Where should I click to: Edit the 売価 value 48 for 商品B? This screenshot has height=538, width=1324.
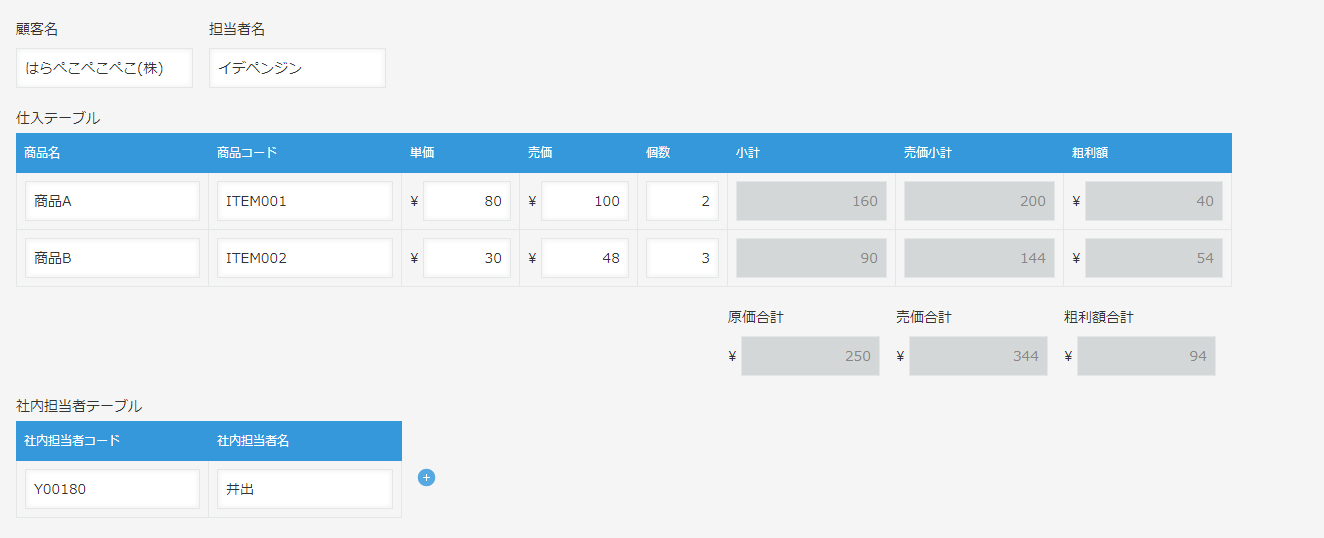click(x=585, y=258)
